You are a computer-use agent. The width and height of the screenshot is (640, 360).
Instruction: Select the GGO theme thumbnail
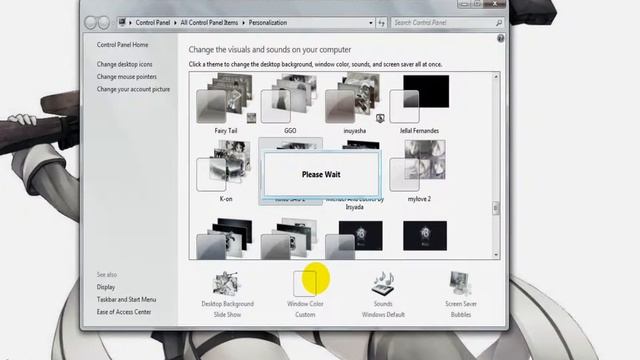pyautogui.click(x=290, y=99)
